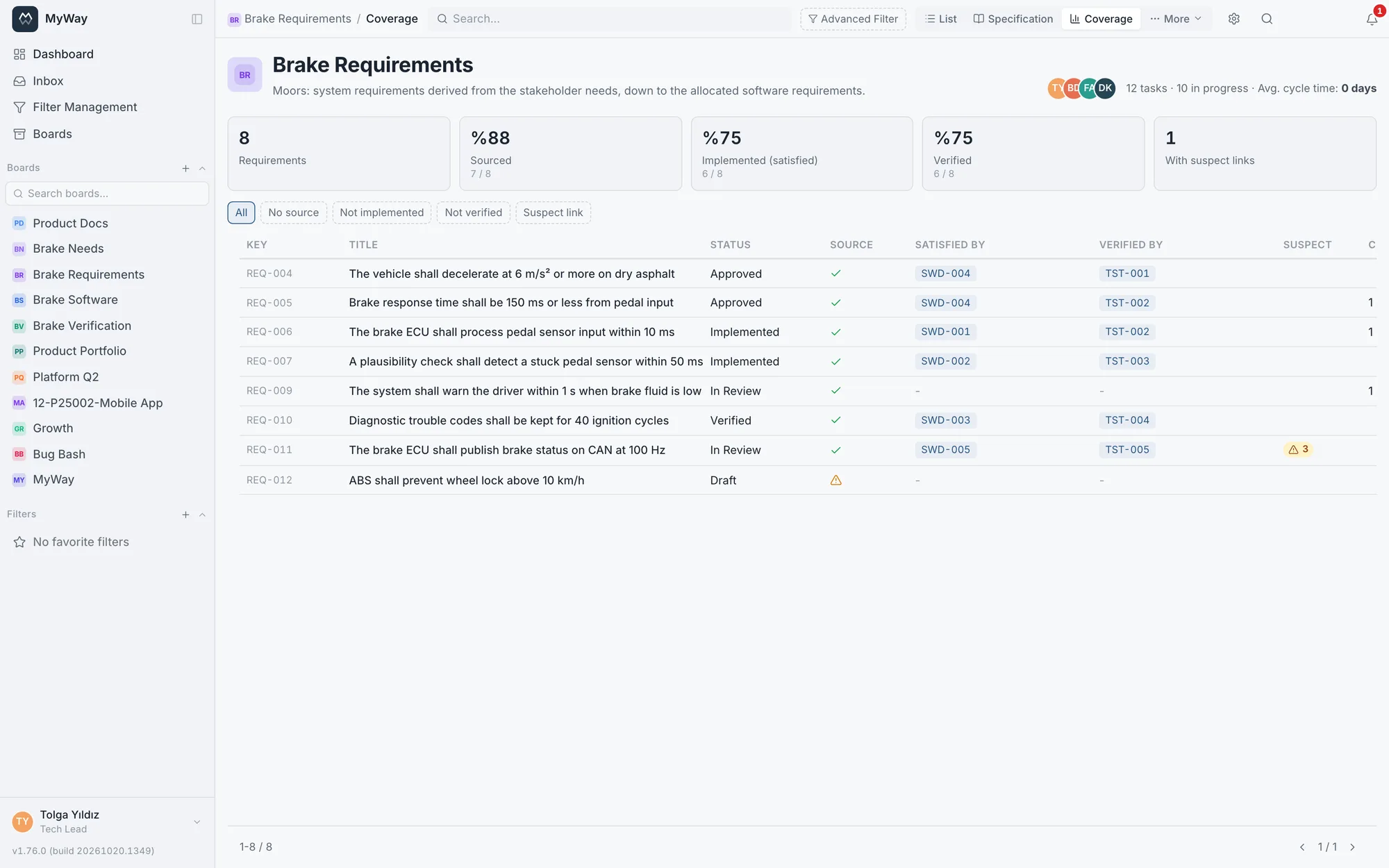Open TST-004 verified-by link

tap(1127, 420)
